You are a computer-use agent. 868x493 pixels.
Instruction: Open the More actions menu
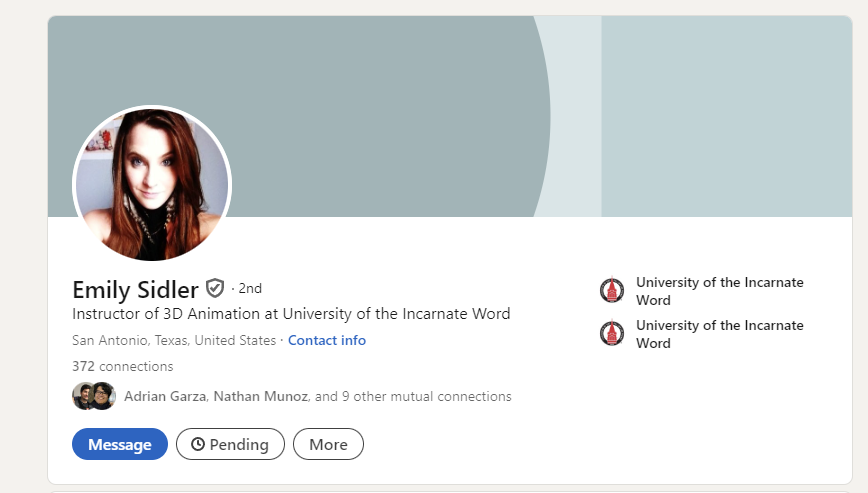(x=328, y=444)
